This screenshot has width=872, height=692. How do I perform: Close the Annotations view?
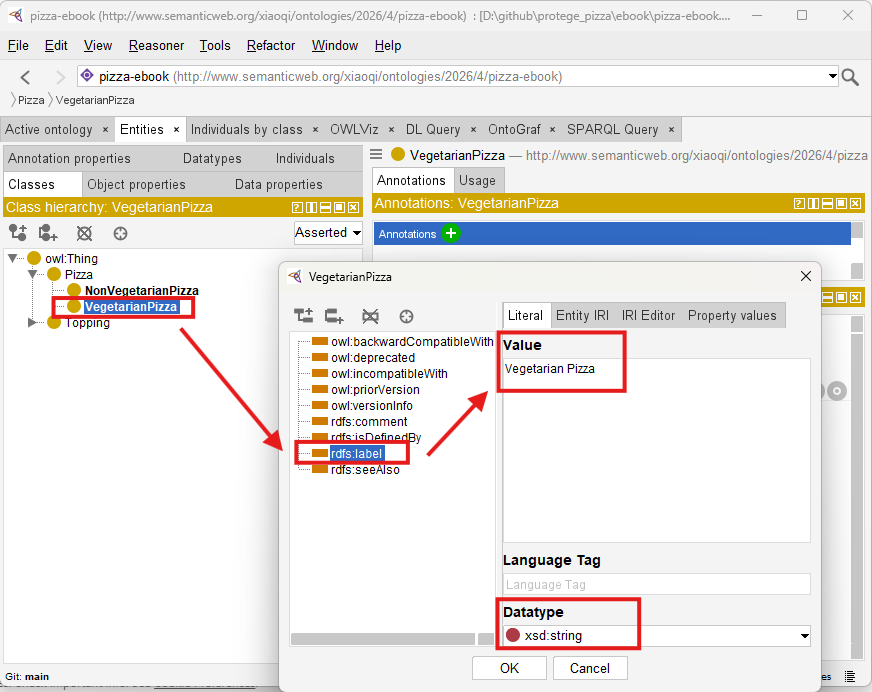click(856, 204)
